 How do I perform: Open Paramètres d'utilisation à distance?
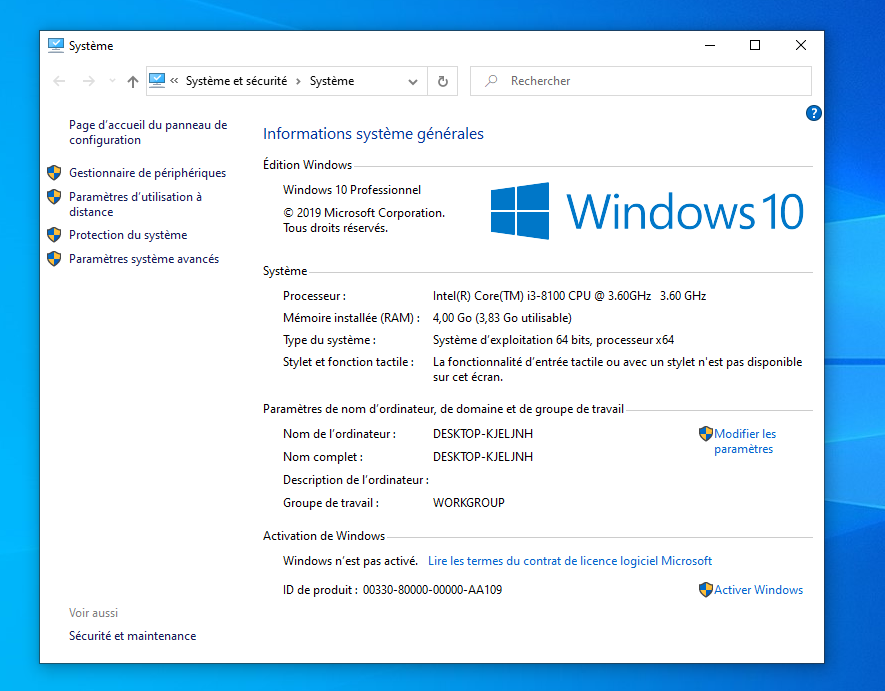pos(135,204)
